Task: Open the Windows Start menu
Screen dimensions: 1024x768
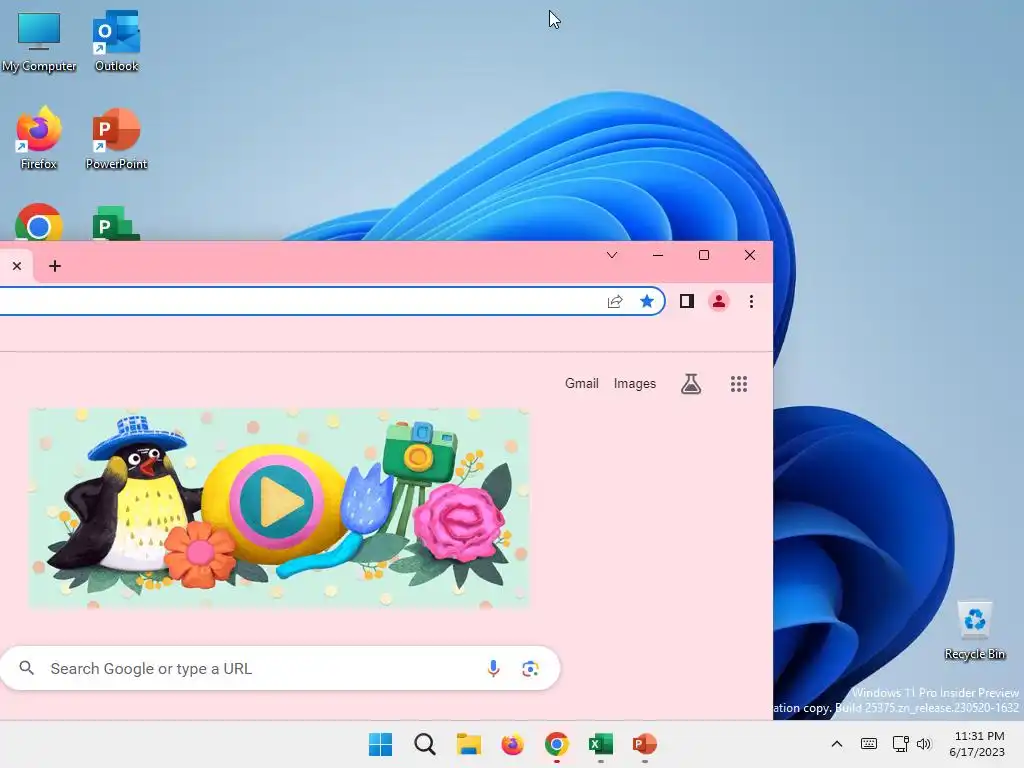Action: pos(380,744)
